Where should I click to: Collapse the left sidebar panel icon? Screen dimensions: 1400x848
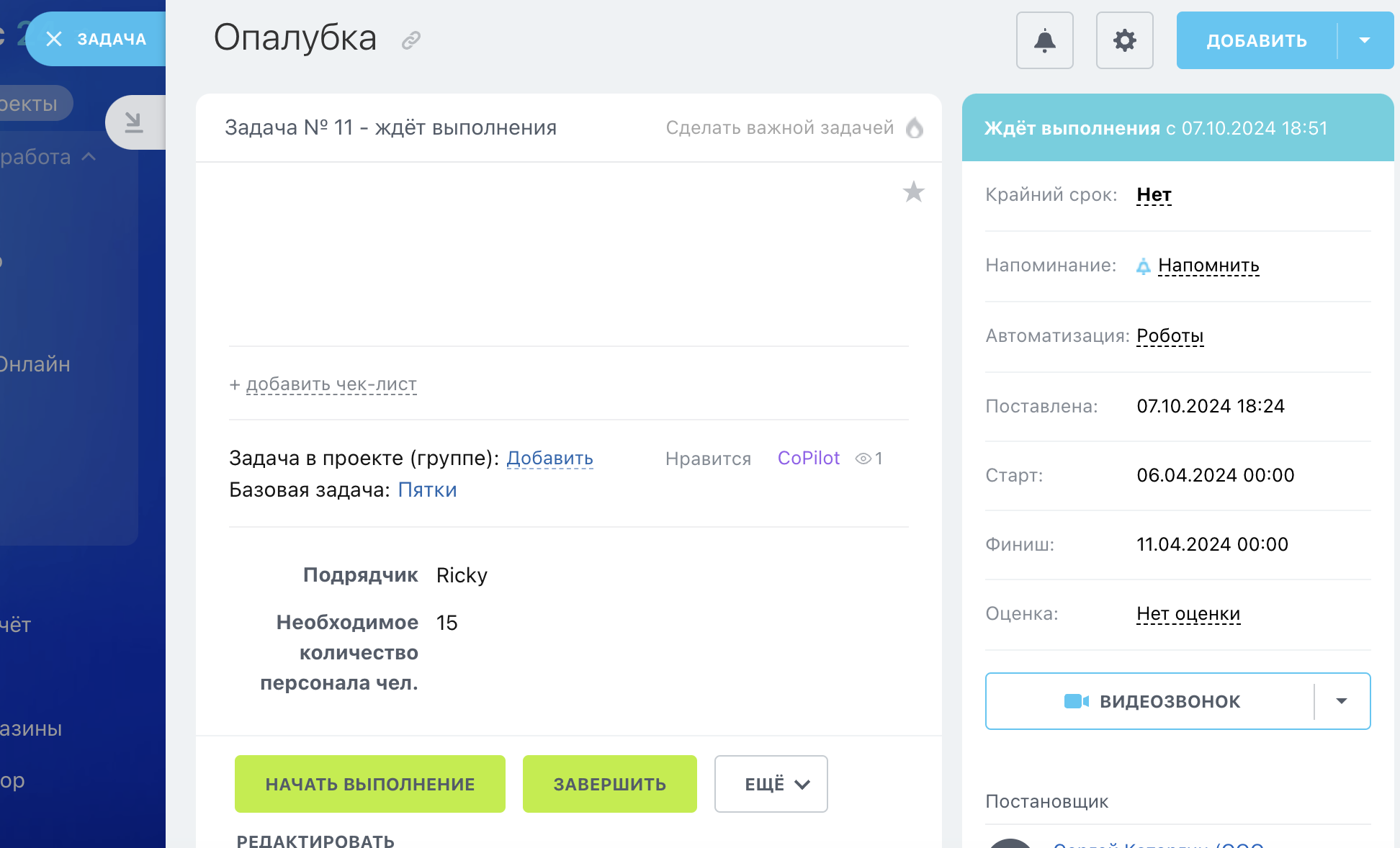tap(135, 121)
